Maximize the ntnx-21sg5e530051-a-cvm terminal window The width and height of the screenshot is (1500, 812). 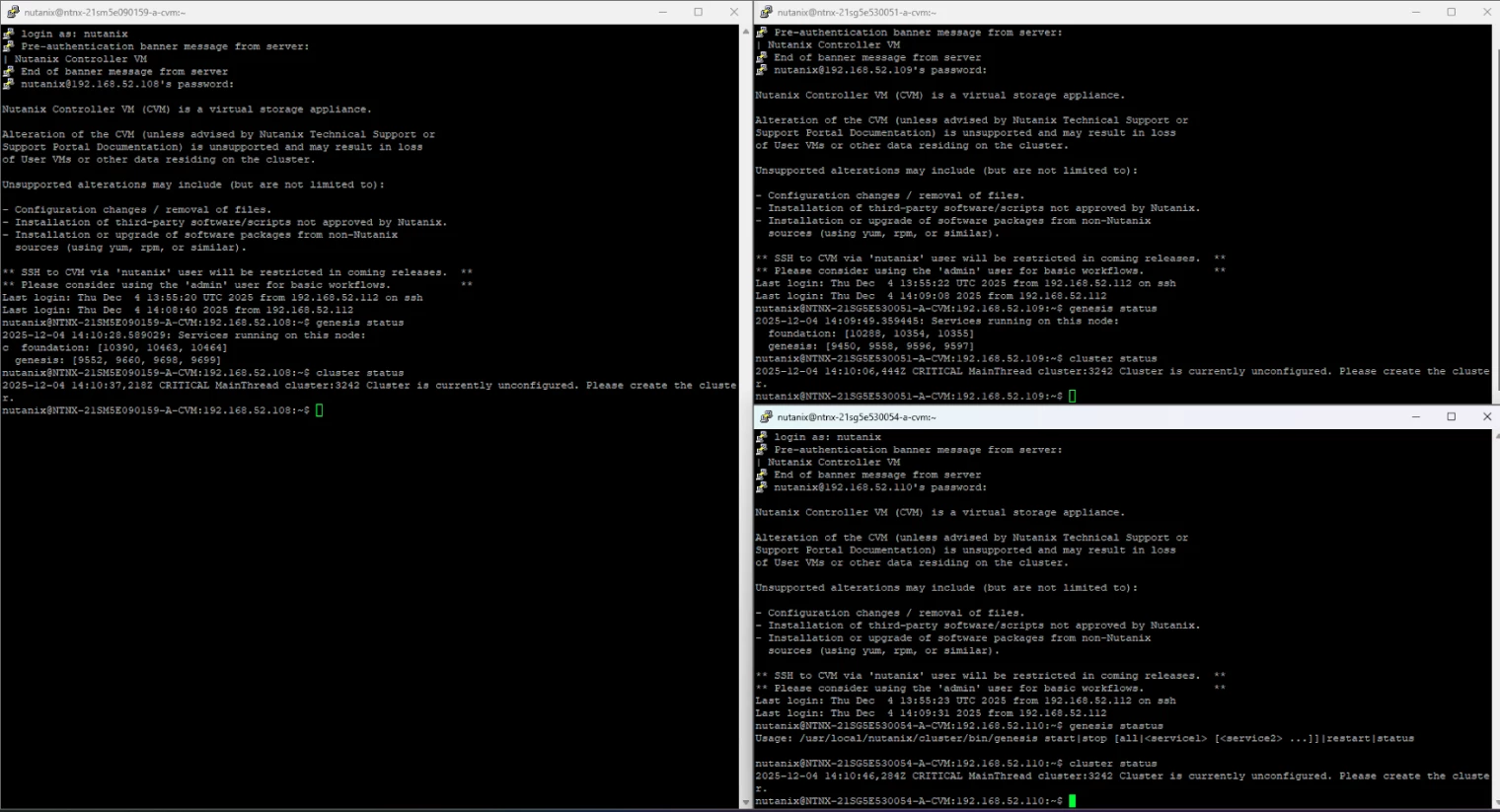(x=1452, y=13)
